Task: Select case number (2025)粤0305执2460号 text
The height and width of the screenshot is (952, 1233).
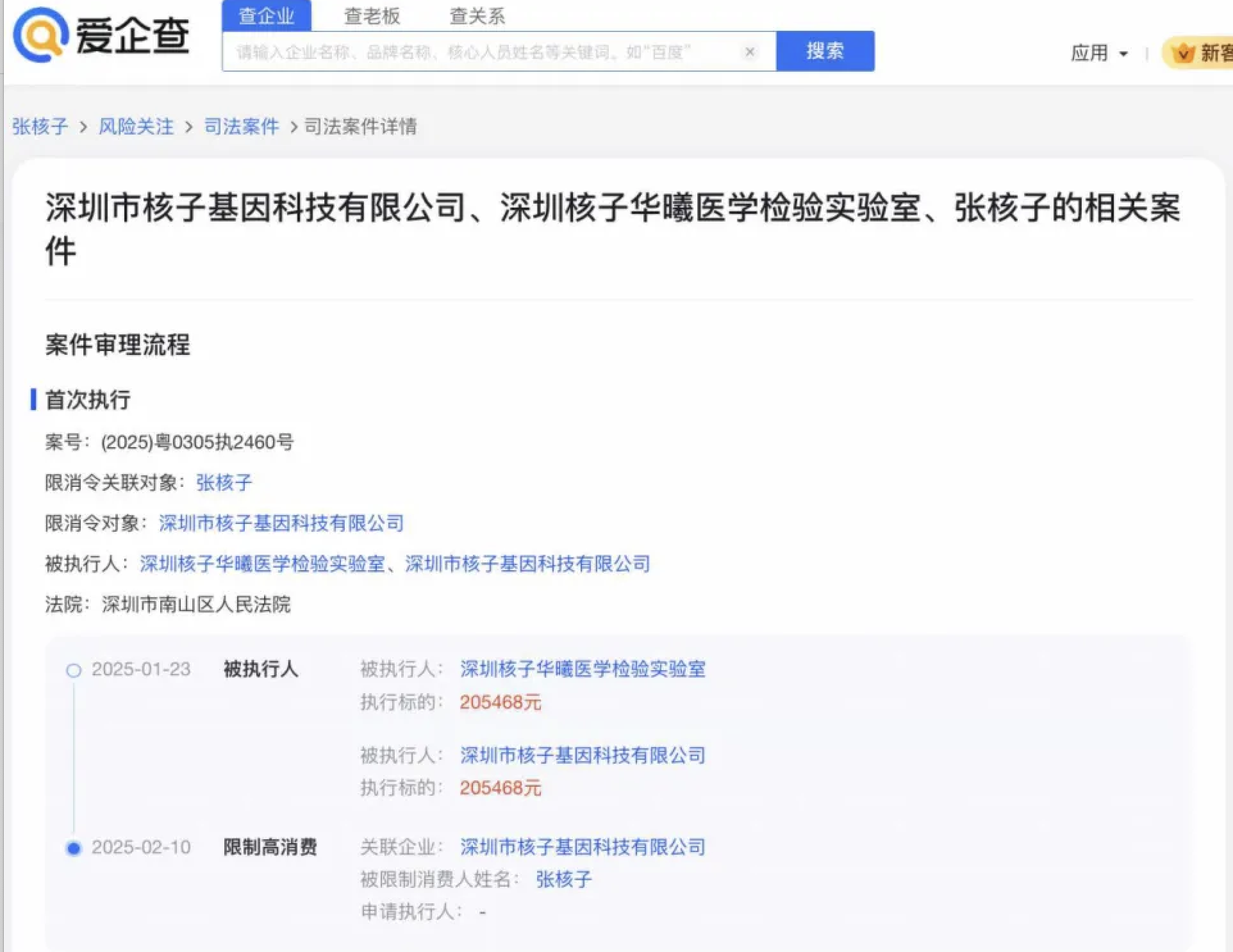Action: pos(197,443)
